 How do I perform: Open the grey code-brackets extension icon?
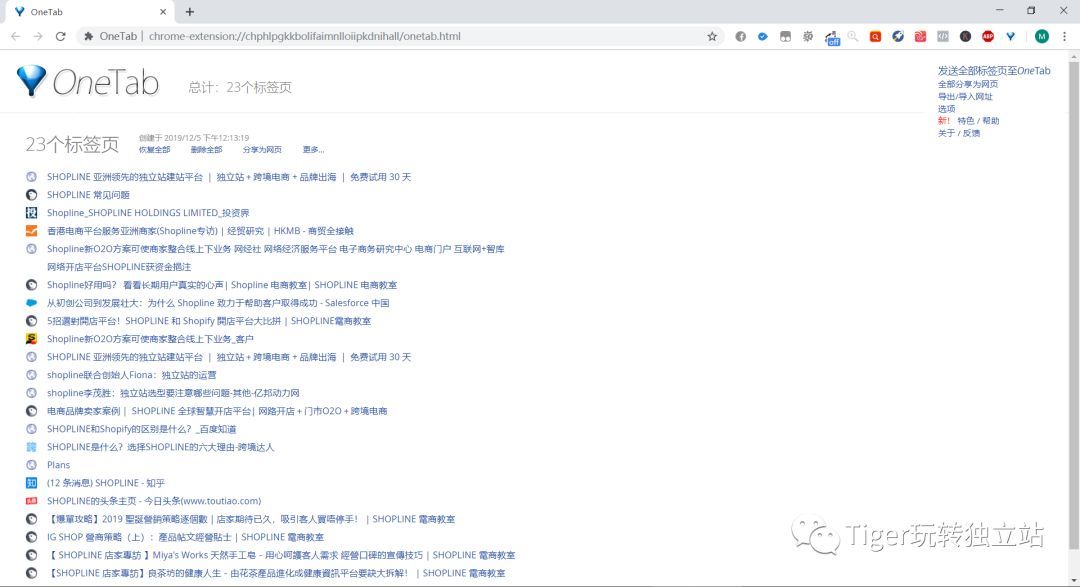pos(943,37)
